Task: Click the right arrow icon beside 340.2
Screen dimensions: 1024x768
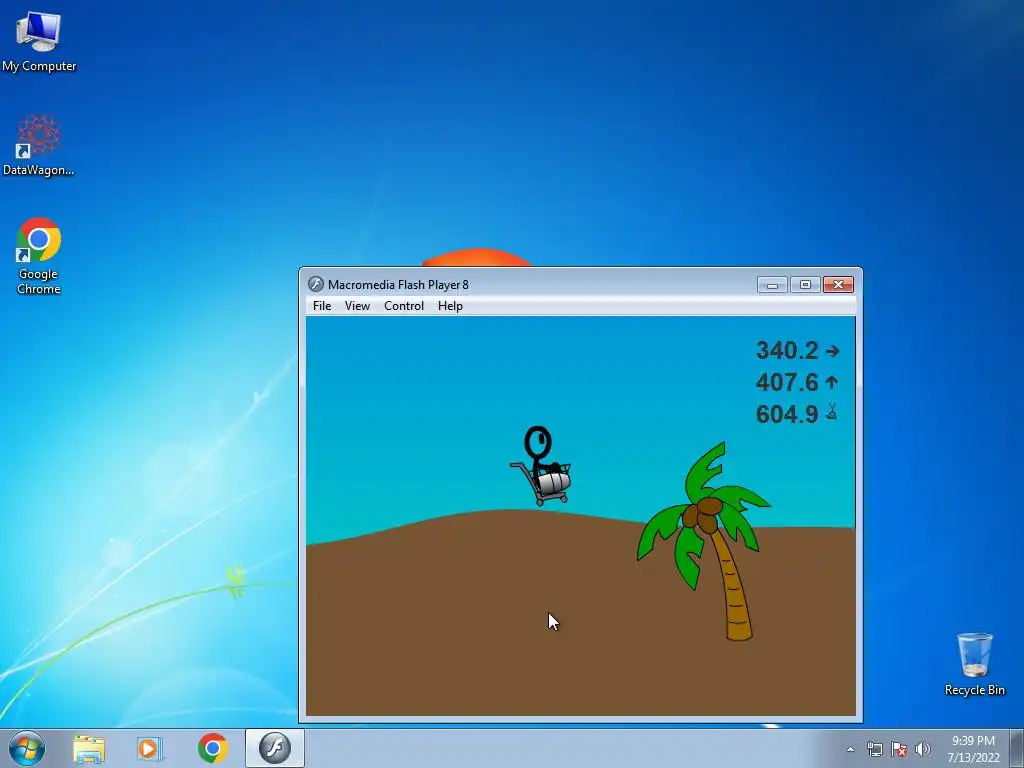Action: [x=832, y=351]
